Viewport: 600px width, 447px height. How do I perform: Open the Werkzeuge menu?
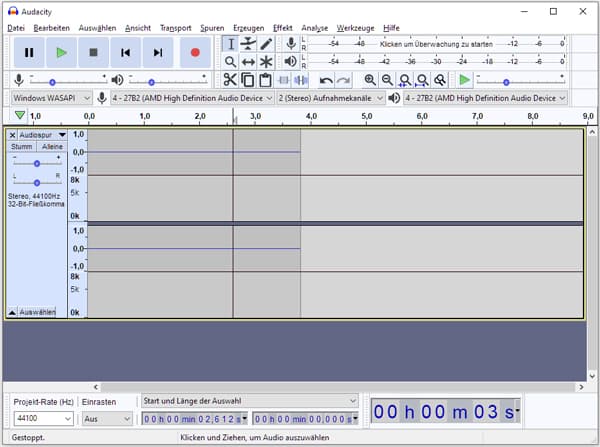[355, 28]
